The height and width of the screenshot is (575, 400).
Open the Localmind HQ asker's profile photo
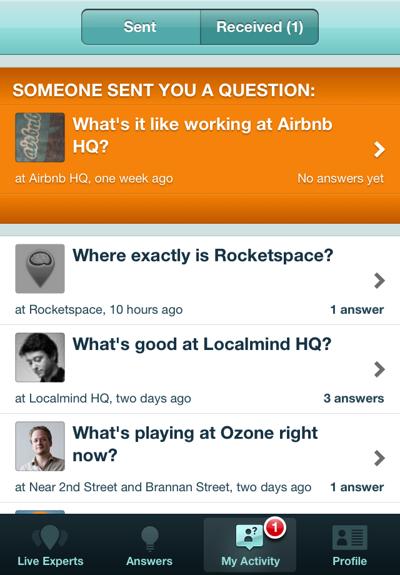[x=40, y=358]
